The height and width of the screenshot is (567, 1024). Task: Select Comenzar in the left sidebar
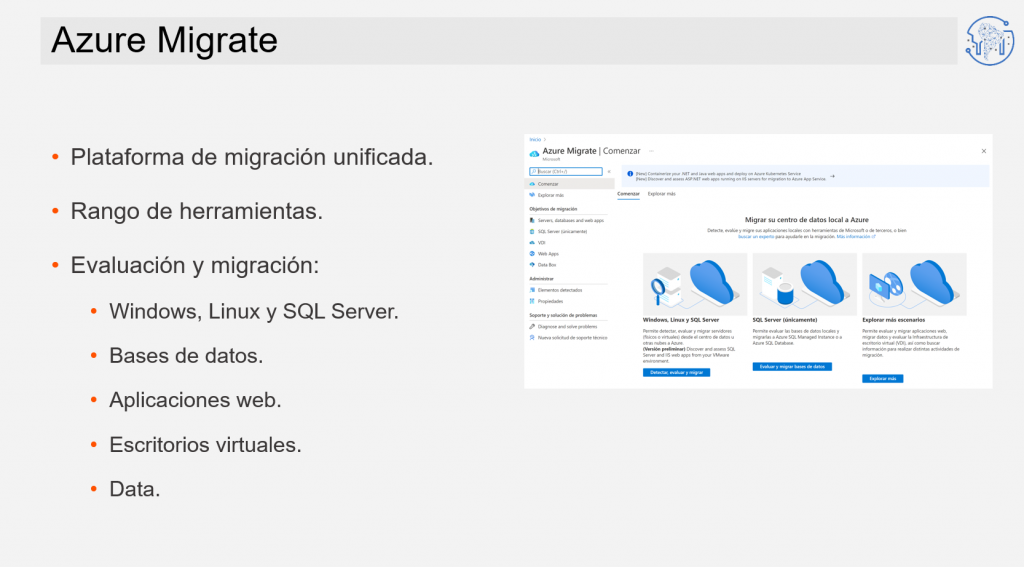point(569,184)
